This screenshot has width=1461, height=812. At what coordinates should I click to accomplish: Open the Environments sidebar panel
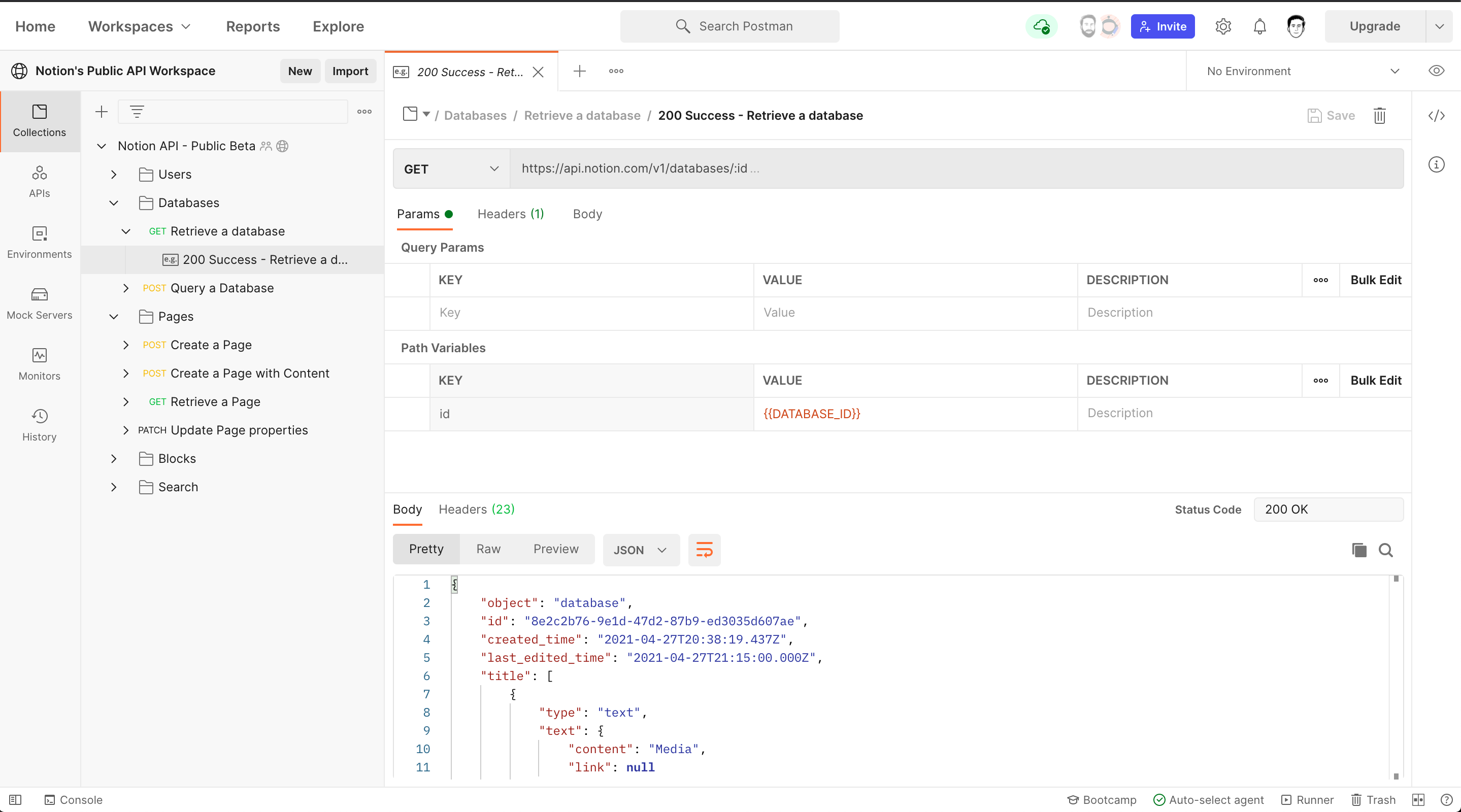[x=39, y=243]
